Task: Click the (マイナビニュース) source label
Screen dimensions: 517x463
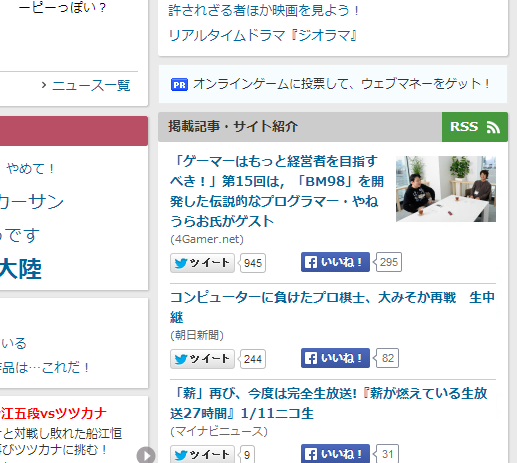Action: coord(219,431)
